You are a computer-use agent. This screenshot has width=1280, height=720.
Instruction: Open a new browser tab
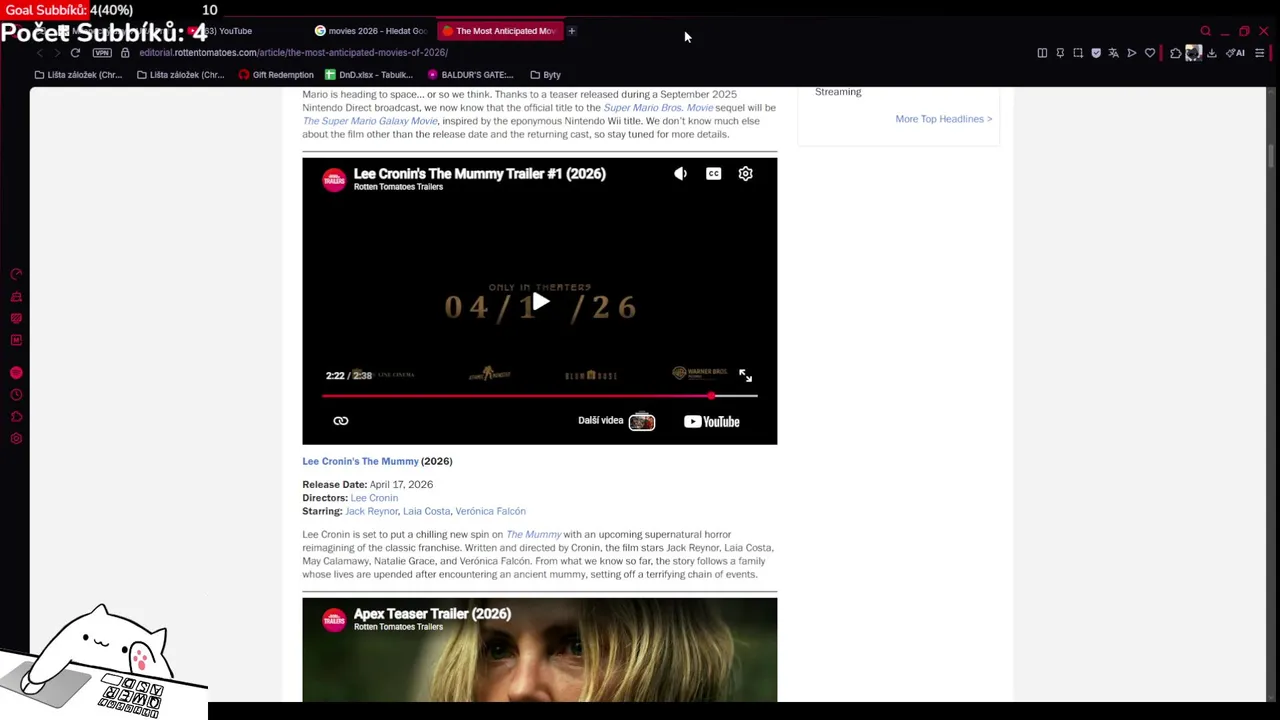point(572,31)
